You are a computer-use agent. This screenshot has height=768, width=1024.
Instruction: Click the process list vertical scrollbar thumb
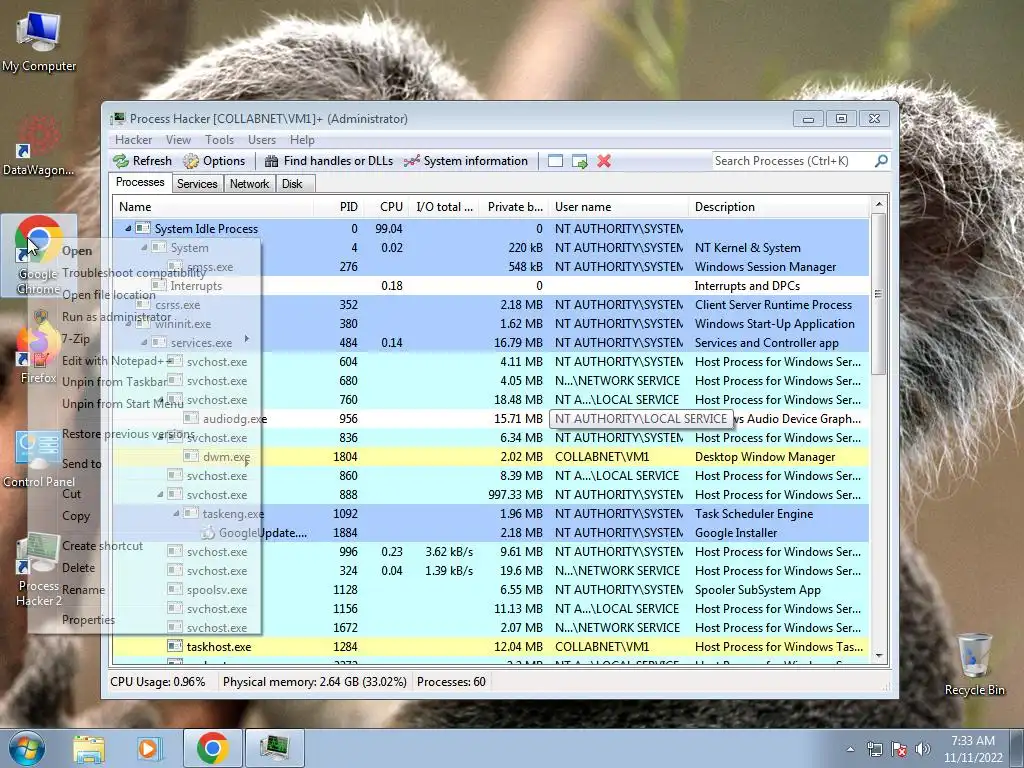click(x=879, y=294)
